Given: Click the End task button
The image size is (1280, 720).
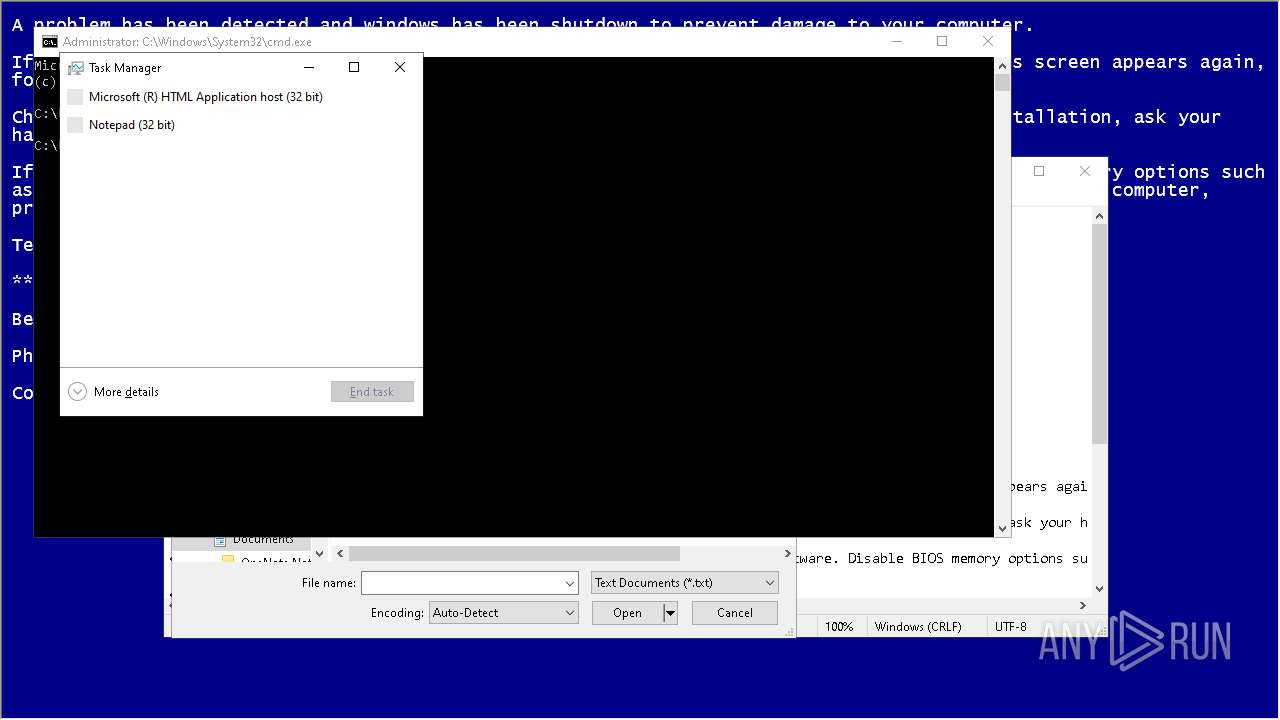Looking at the screenshot, I should click(372, 392).
